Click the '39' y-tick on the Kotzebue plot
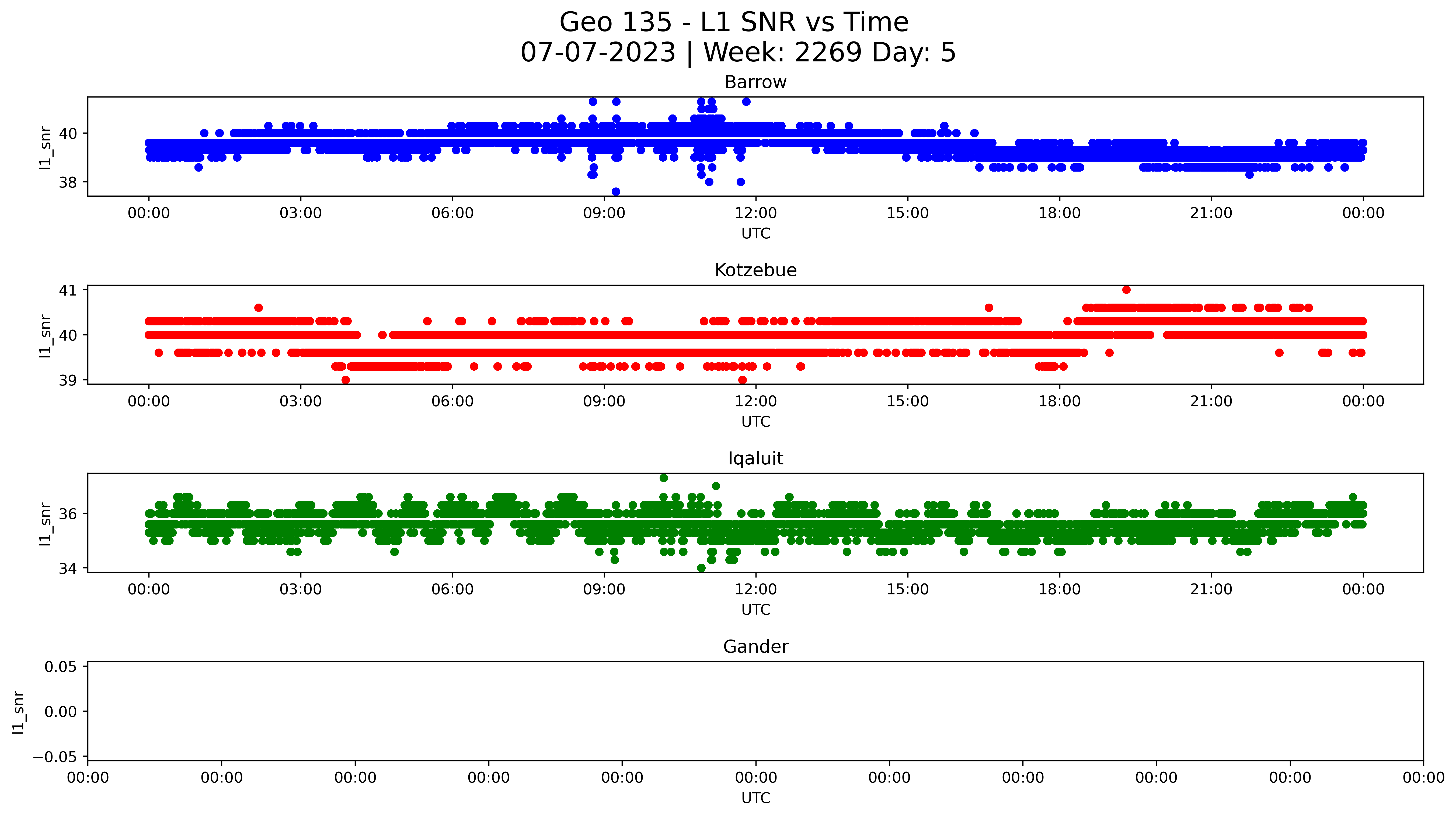This screenshot has height=817, width=1456. pyautogui.click(x=68, y=381)
